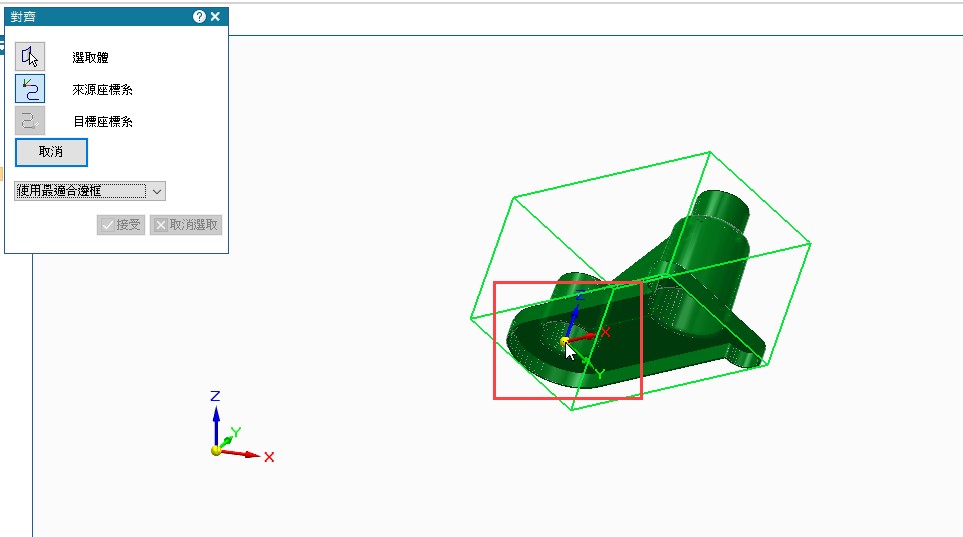Click the 來源座標系 label text
The width and height of the screenshot is (963, 537).
[103, 90]
